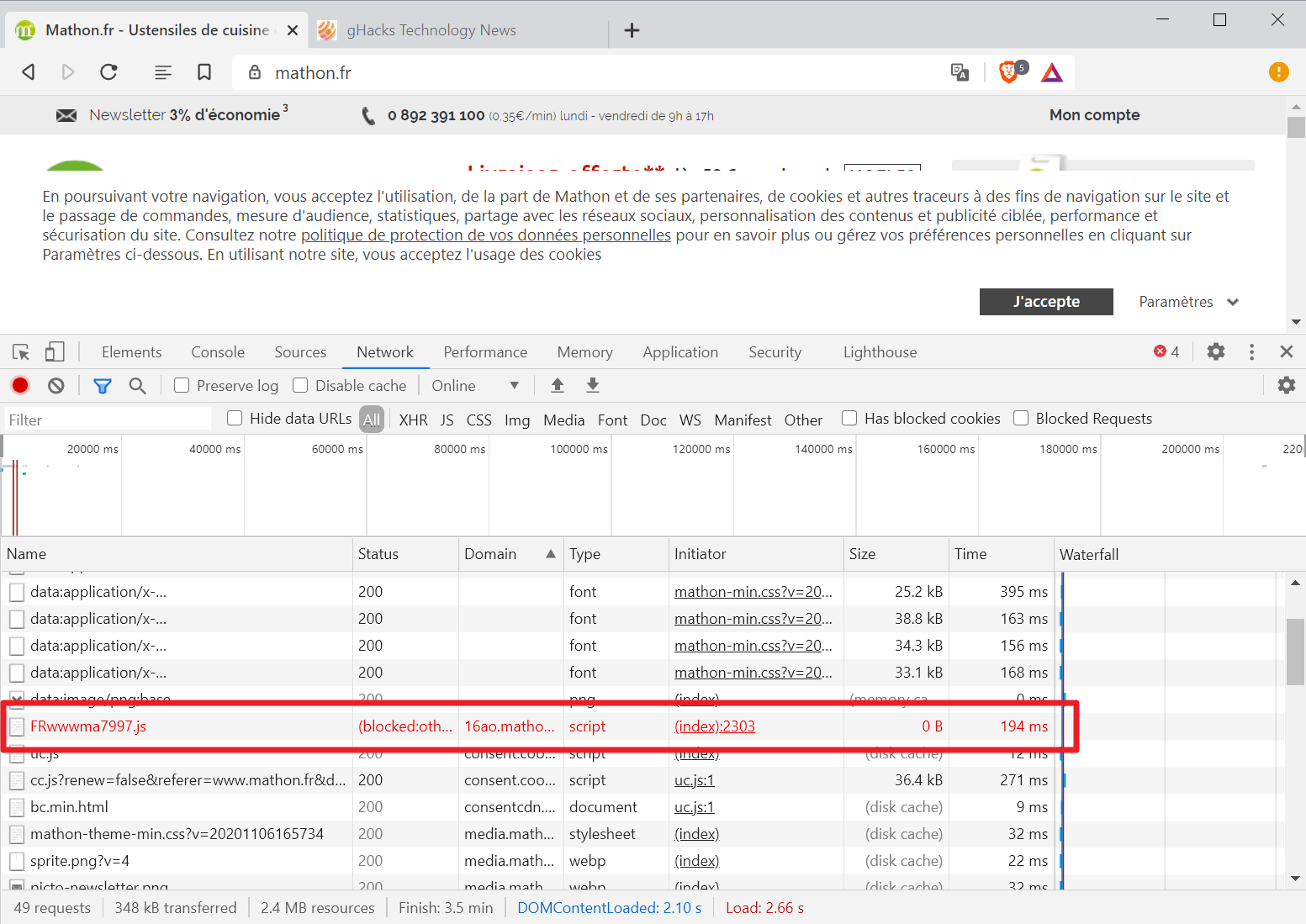
Task: Open reader mode lines icon
Action: click(x=163, y=72)
